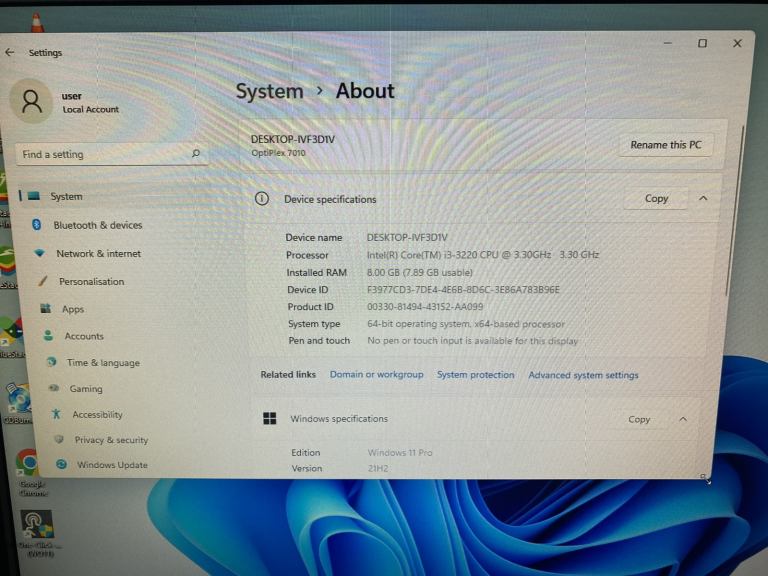The height and width of the screenshot is (576, 768).
Task: Open the Apps settings page
Action: tap(73, 310)
